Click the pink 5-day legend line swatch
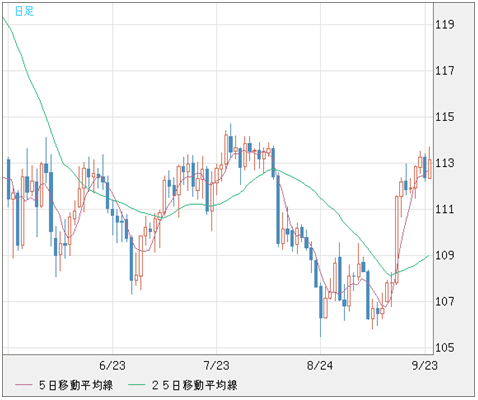Viewport: 478px width, 400px height. pyautogui.click(x=24, y=385)
